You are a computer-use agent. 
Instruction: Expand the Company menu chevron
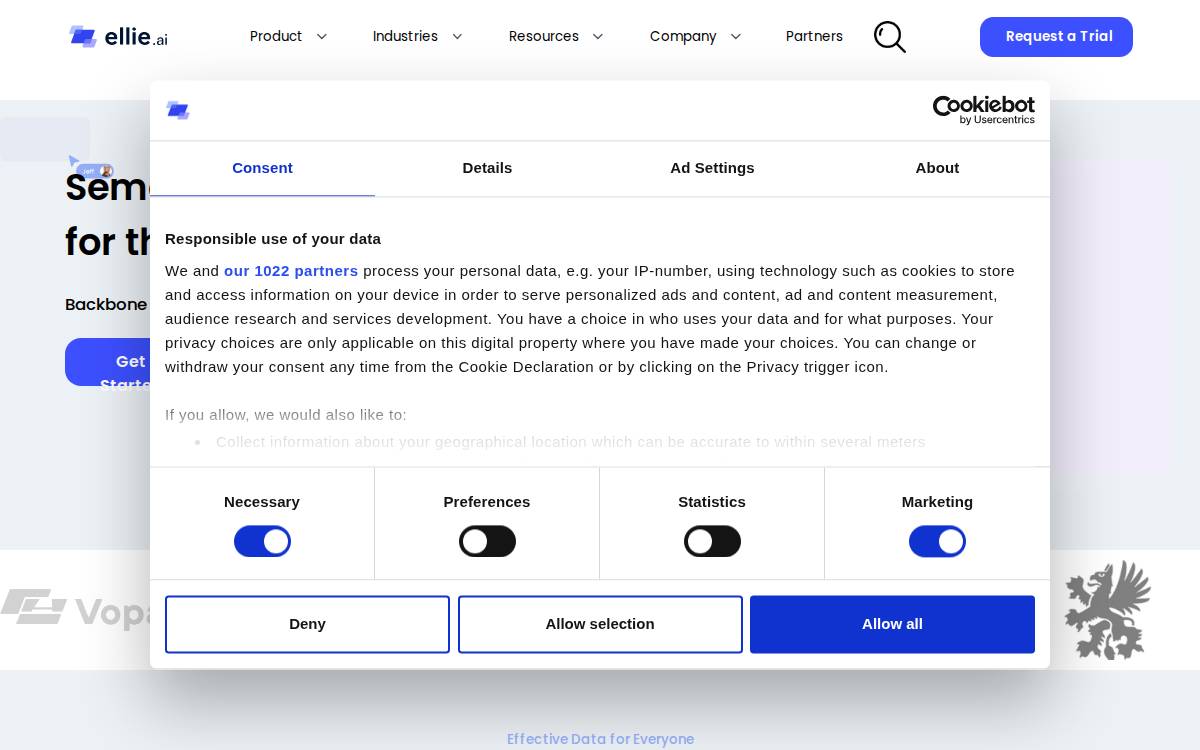[736, 37]
